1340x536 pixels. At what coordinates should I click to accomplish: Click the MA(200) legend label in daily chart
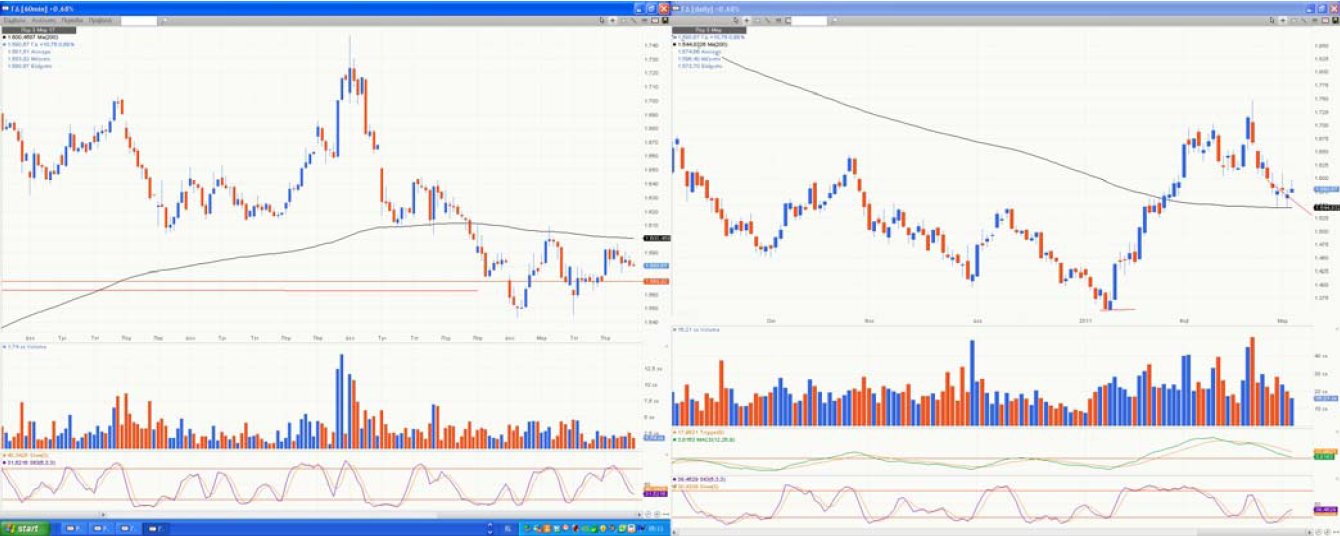tap(703, 45)
